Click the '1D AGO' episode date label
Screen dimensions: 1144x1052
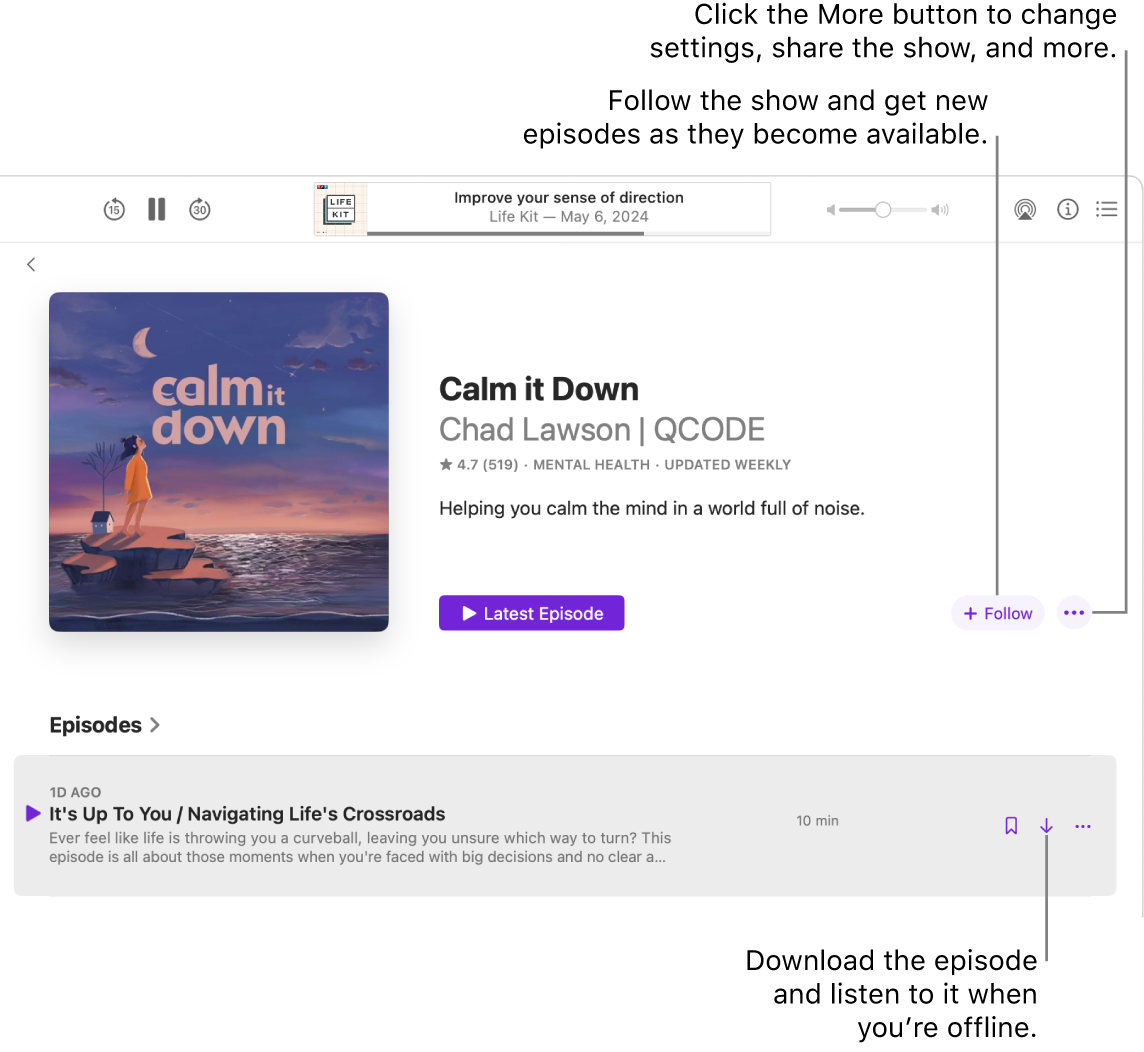pos(75,792)
